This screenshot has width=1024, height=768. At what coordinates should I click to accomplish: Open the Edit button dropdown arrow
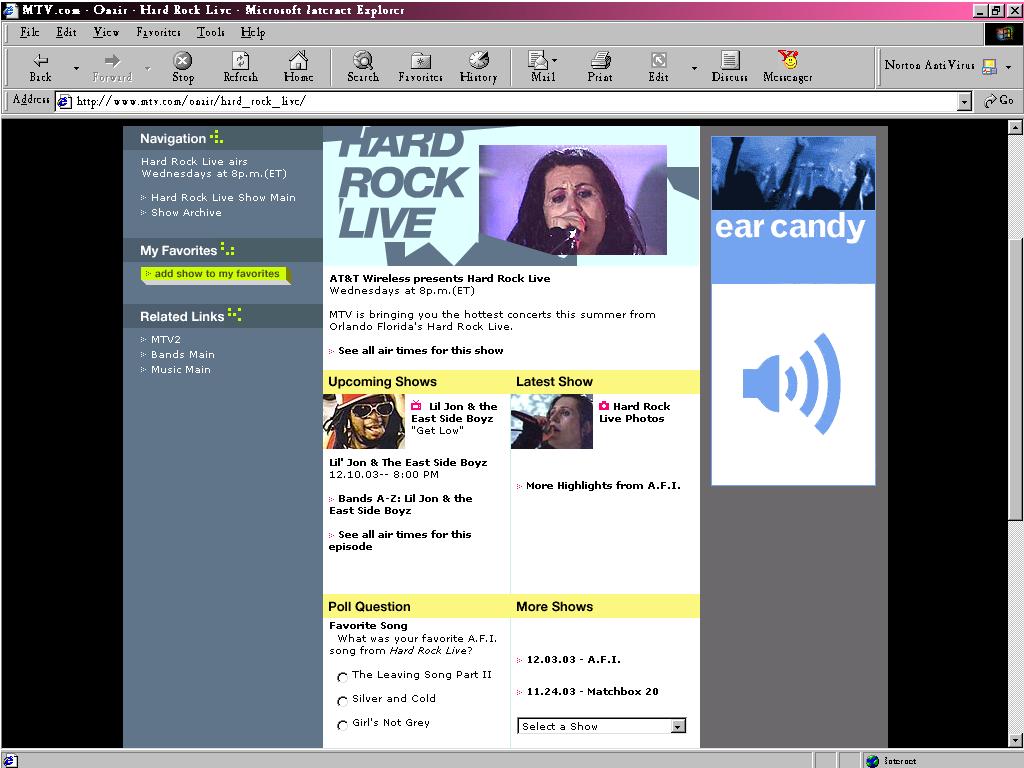click(694, 68)
